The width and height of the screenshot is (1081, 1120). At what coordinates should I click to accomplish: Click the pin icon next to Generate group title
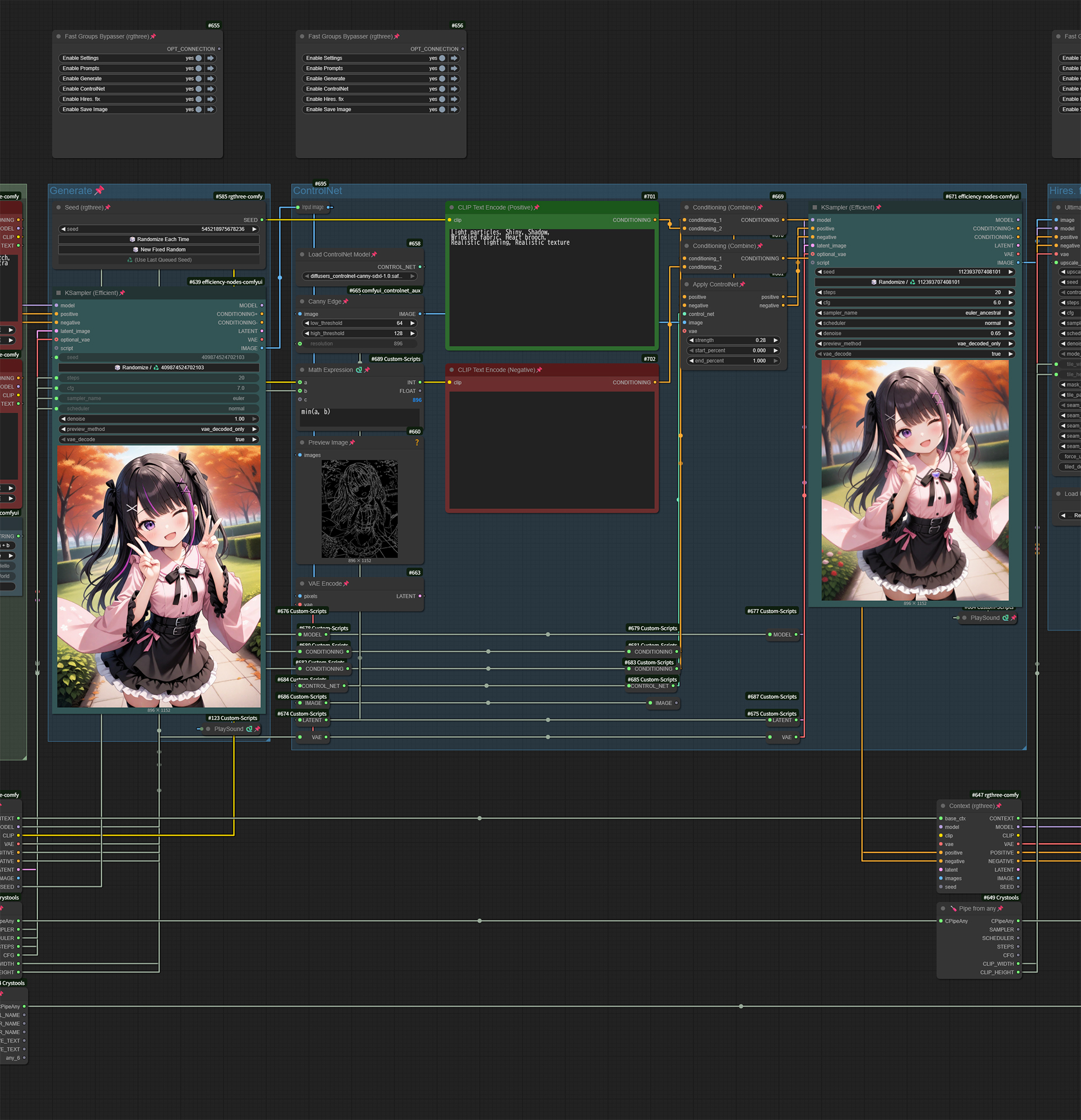point(100,190)
